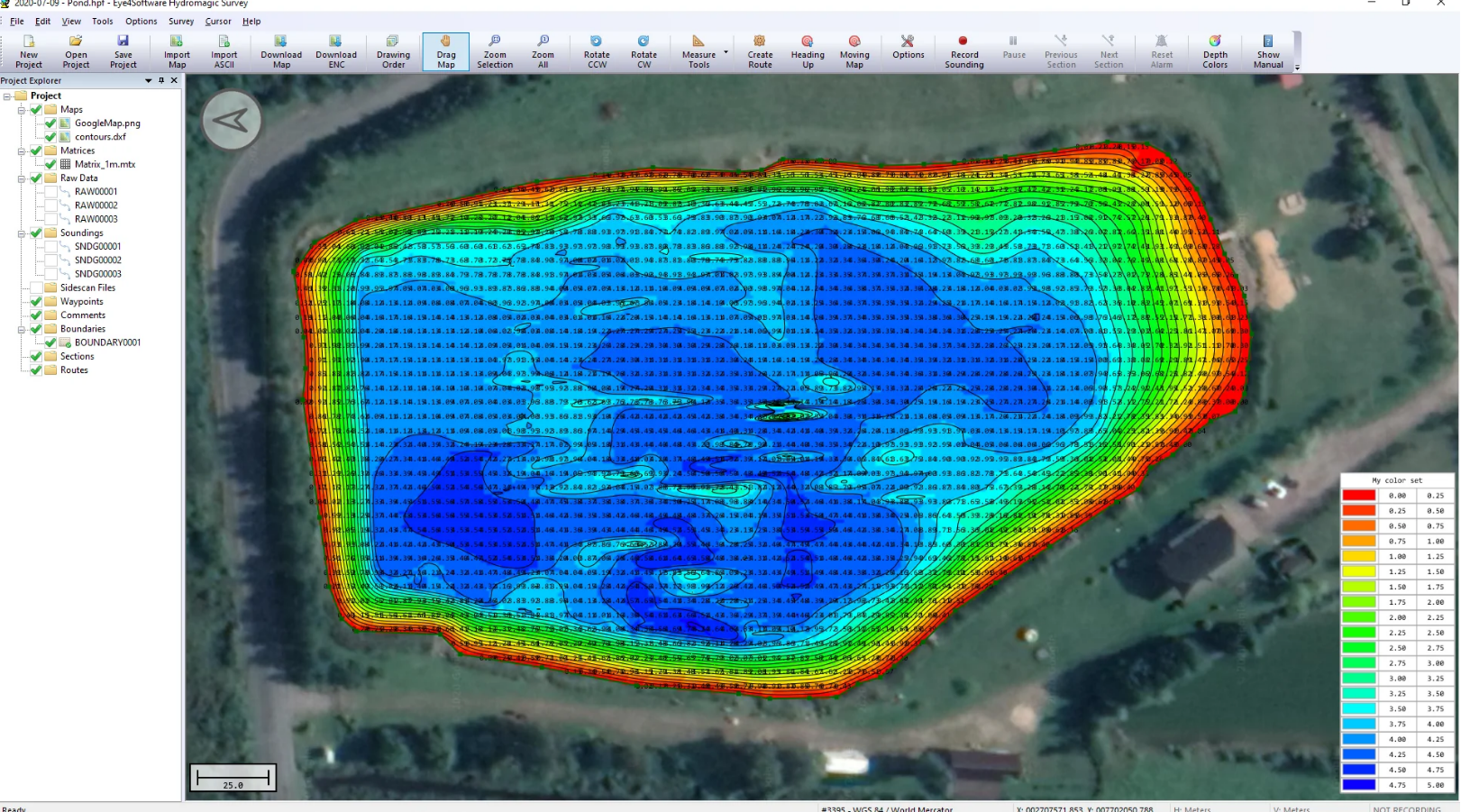Uncheck the GoogleMap.png layer checkbox
The height and width of the screenshot is (812, 1461).
(51, 123)
